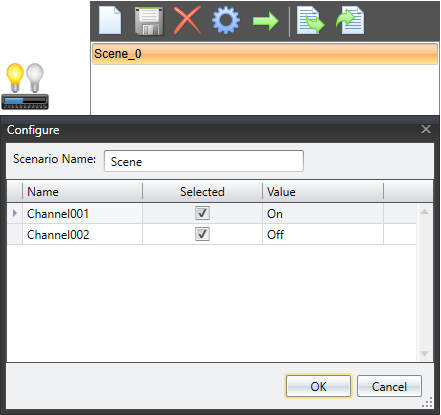Sort by the Selected column header

tap(202, 192)
